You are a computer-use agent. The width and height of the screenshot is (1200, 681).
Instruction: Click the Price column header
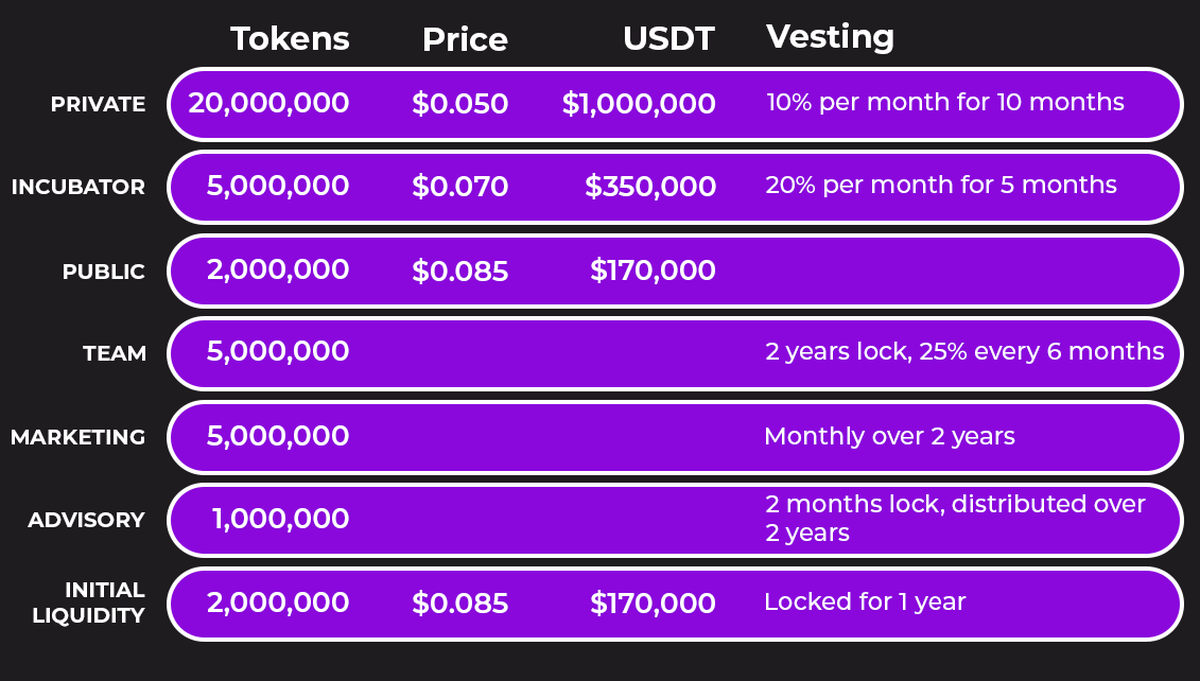(x=464, y=40)
